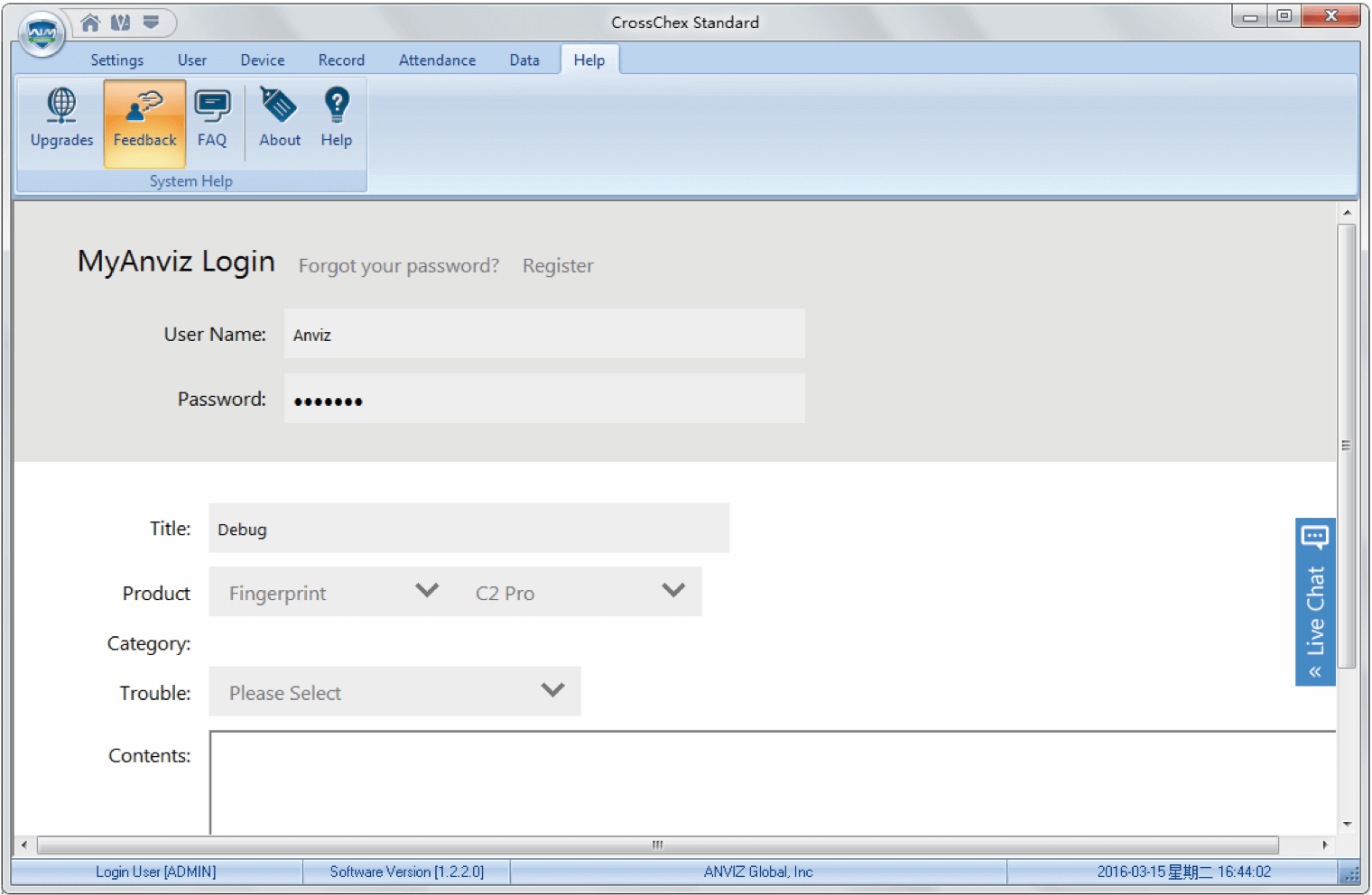
Task: Switch to the Device tab
Action: tap(262, 60)
